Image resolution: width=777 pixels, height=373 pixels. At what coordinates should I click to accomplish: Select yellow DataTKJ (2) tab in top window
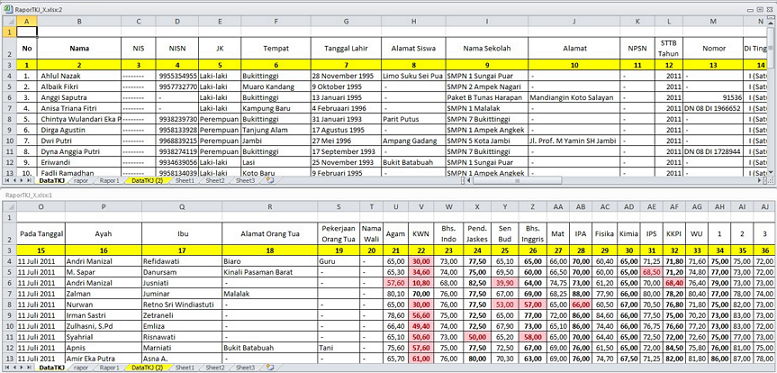coord(147,181)
